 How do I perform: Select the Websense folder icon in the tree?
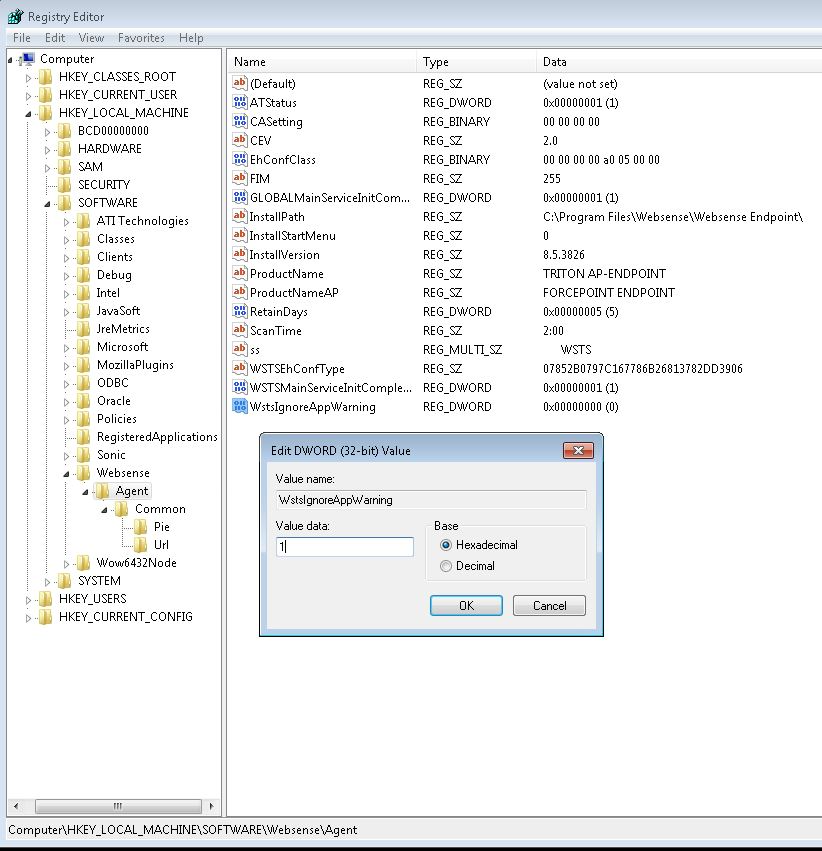(85, 472)
